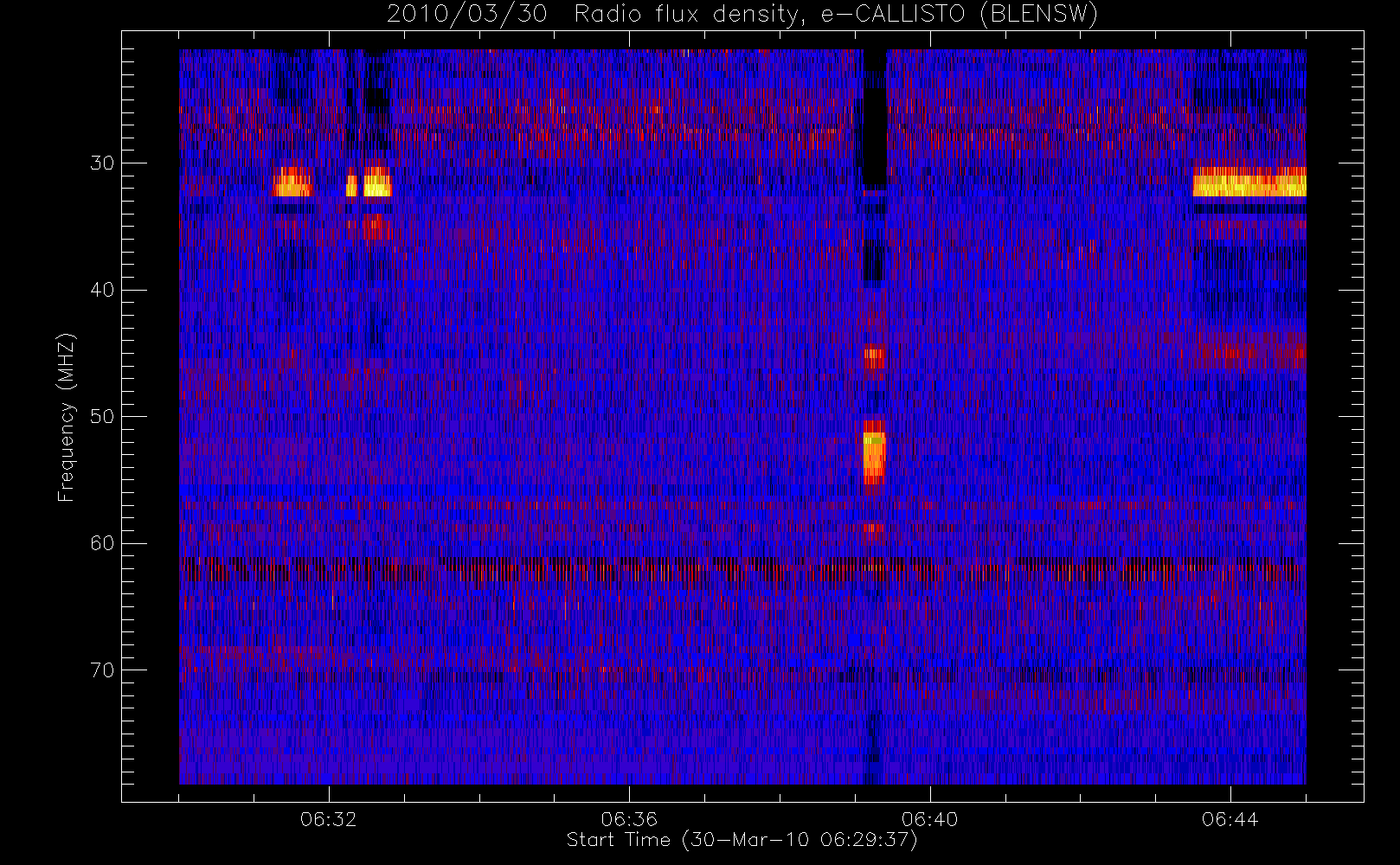
Task: Click the long yellow burst after 06:43 at 32 MHz
Action: click(x=1249, y=183)
